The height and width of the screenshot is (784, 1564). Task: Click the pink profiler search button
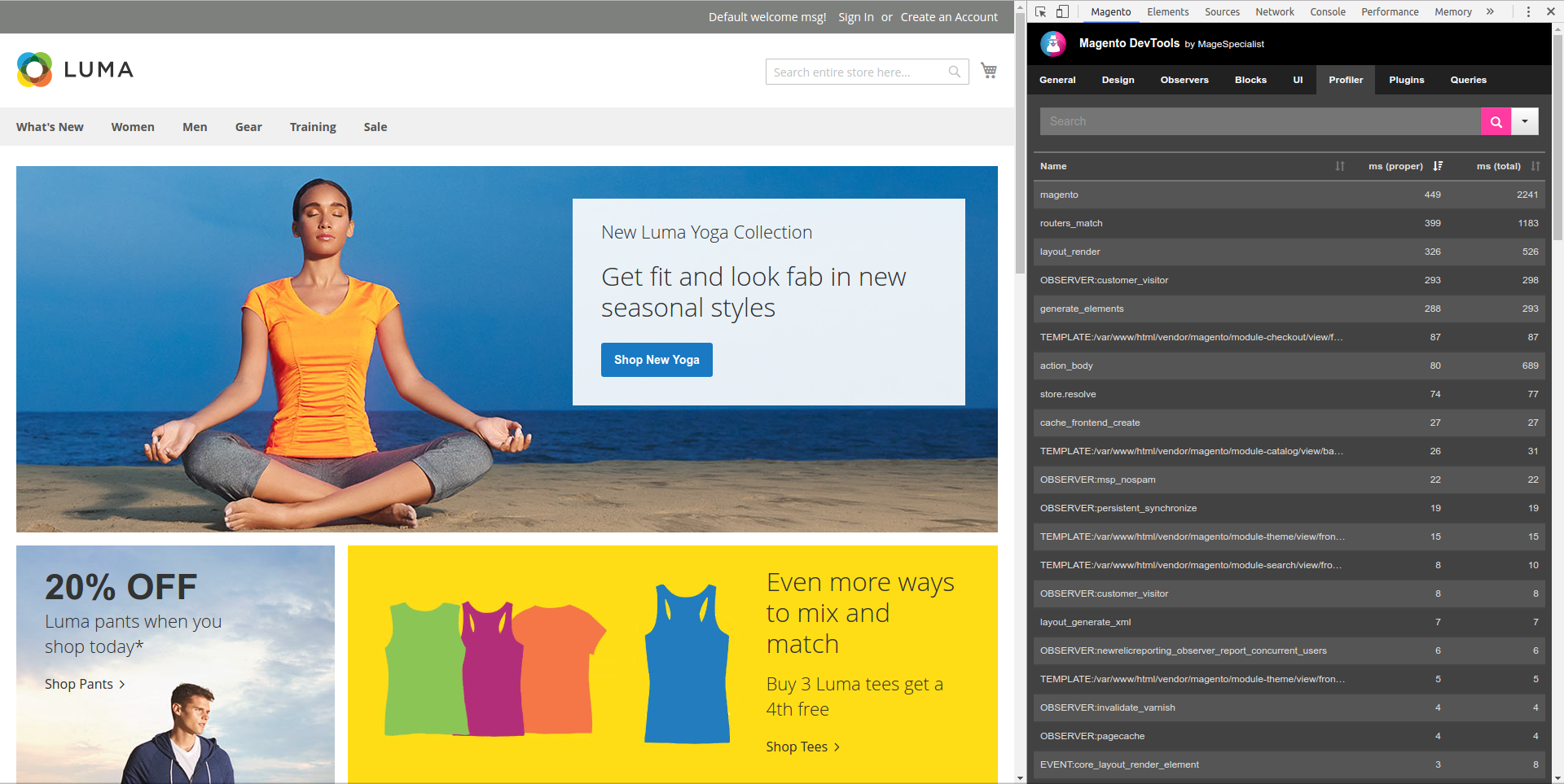[x=1496, y=121]
